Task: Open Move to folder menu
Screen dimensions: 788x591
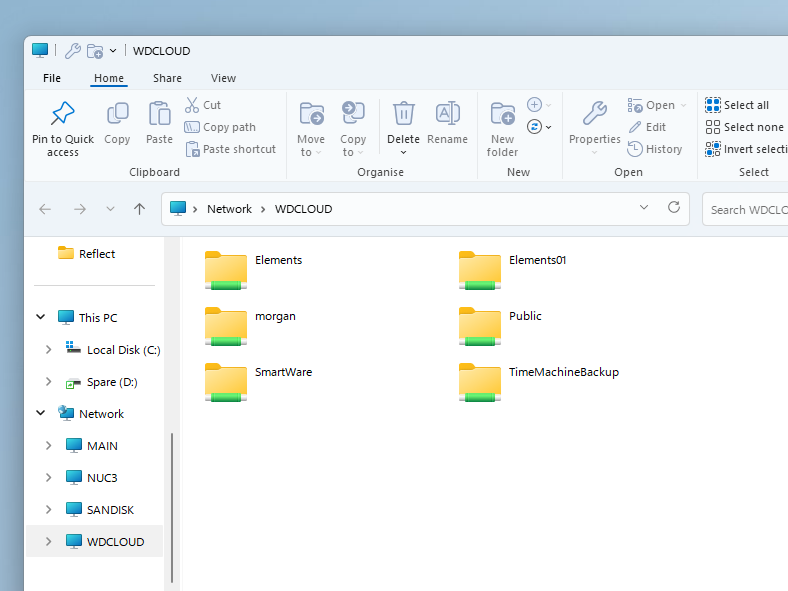Action: pos(311,129)
